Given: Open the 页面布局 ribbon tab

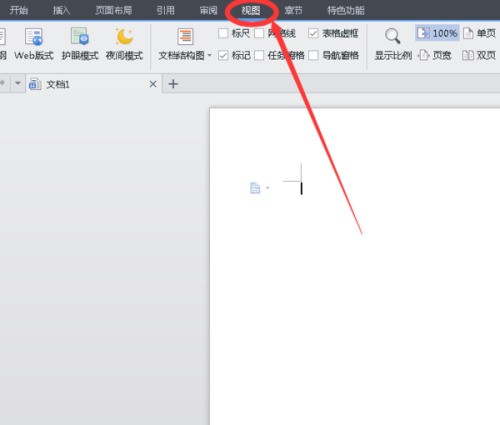Looking at the screenshot, I should pyautogui.click(x=114, y=10).
